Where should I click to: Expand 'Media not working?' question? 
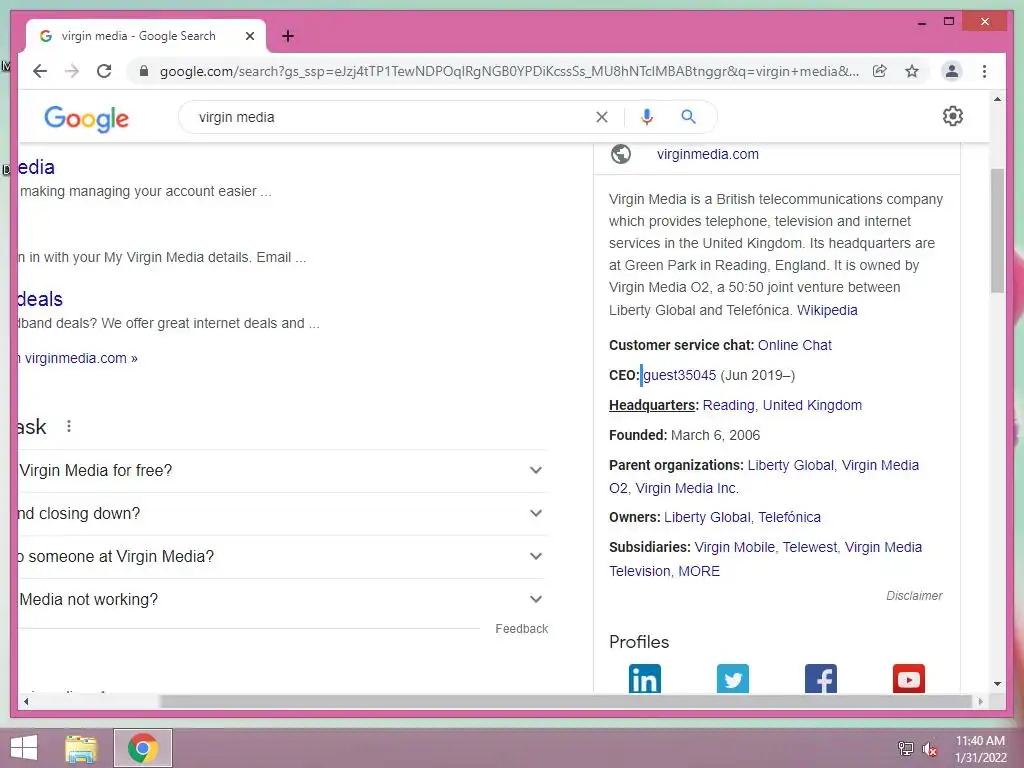click(283, 600)
